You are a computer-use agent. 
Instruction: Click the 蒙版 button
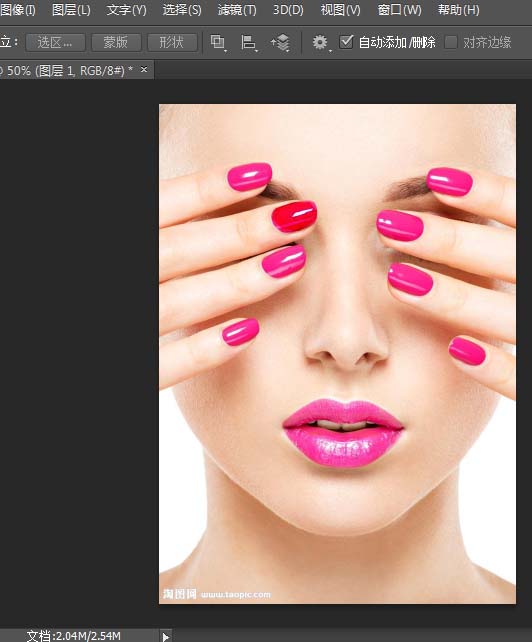[116, 42]
